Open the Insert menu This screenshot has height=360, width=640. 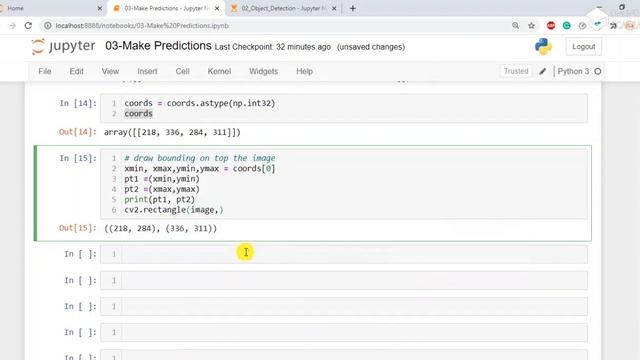click(147, 71)
